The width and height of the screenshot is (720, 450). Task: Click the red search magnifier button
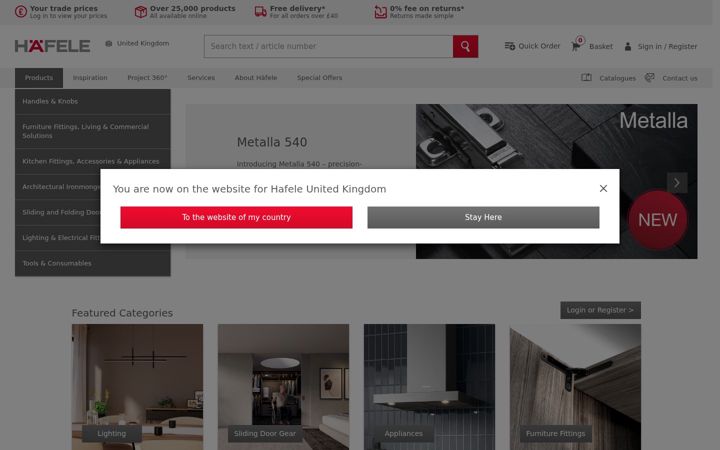point(465,46)
